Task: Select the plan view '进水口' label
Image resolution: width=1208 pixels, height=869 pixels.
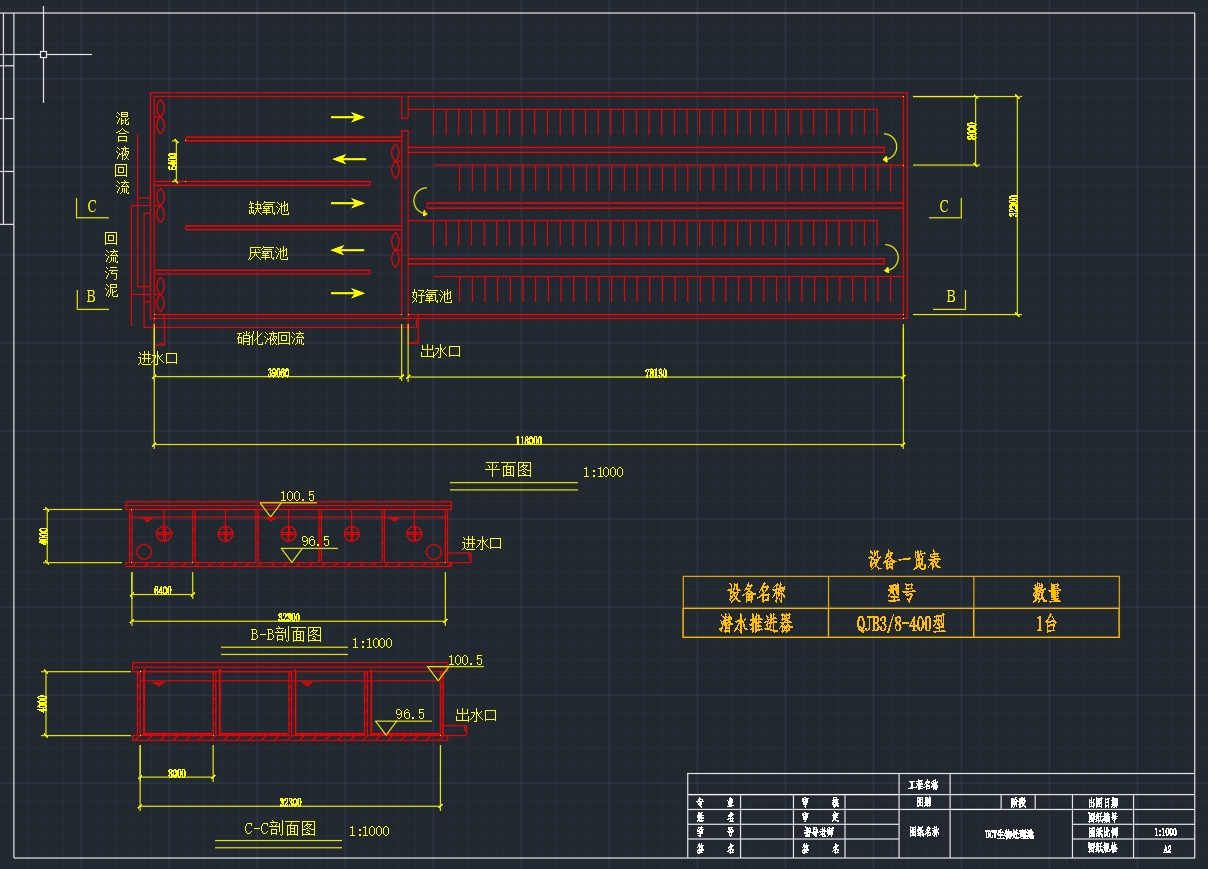Action: pos(158,358)
